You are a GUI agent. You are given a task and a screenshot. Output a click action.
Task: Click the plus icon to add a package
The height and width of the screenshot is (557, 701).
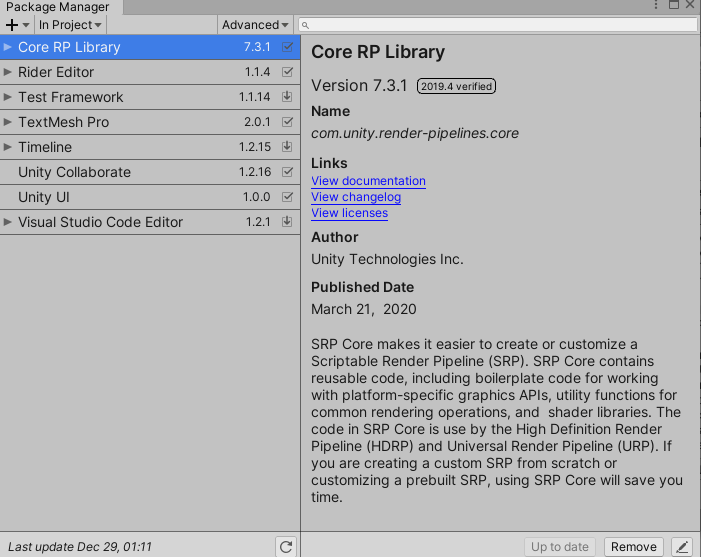click(12, 25)
